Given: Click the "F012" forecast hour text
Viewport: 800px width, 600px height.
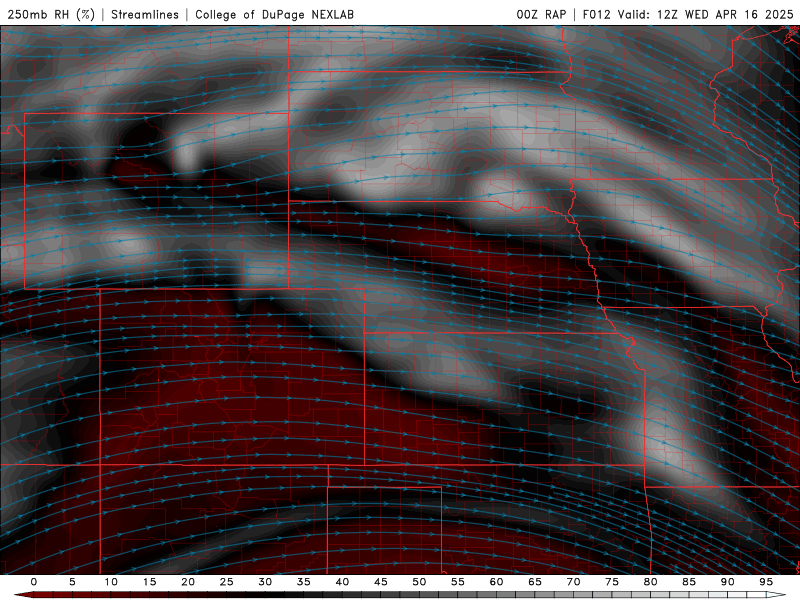Looking at the screenshot, I should [x=596, y=14].
